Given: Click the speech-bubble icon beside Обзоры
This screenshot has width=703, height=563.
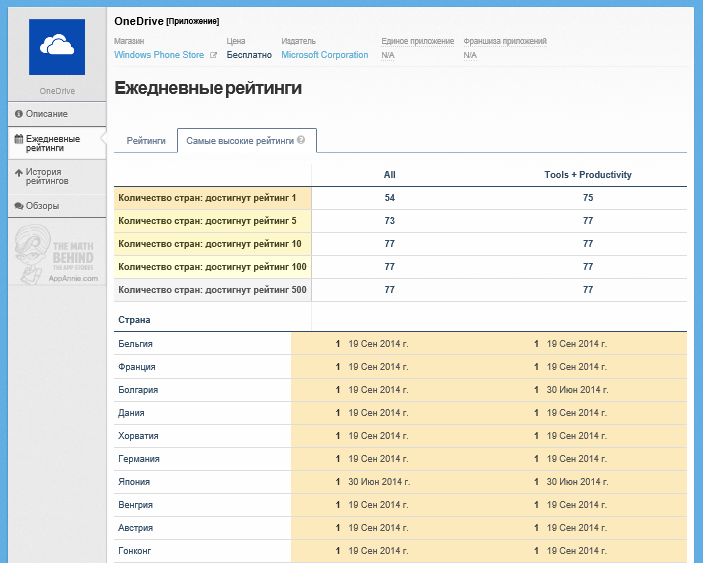Looking at the screenshot, I should 19,206.
